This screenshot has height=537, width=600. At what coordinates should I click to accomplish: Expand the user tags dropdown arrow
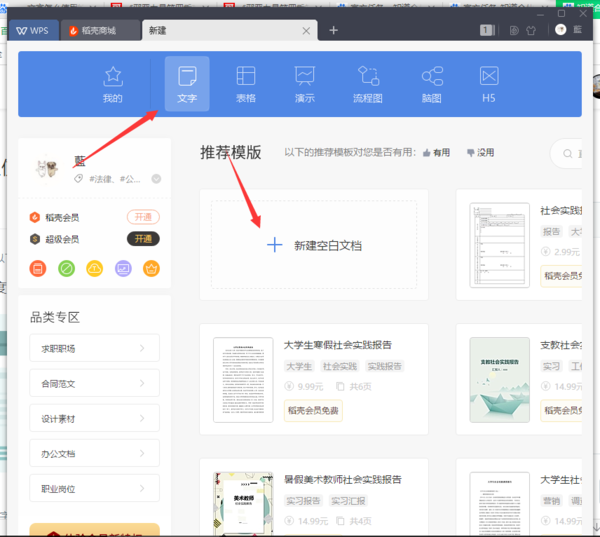coord(156,179)
